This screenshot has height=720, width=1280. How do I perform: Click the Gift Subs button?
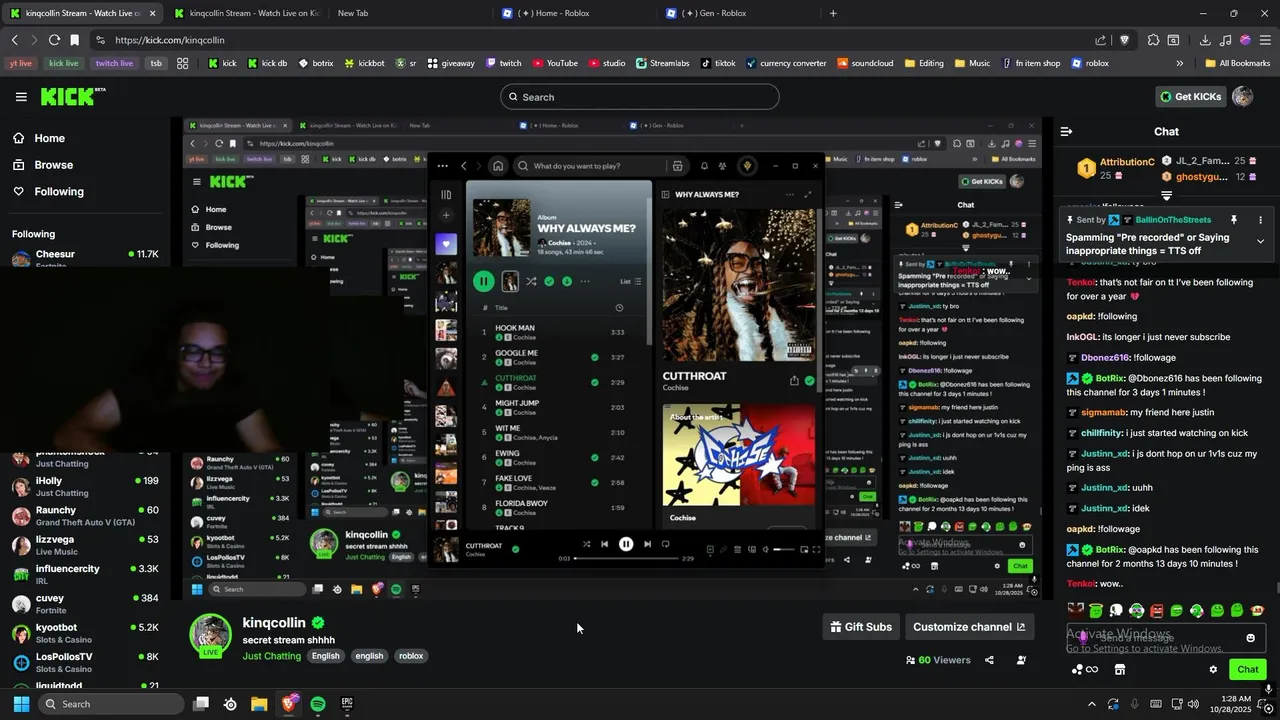click(x=861, y=627)
